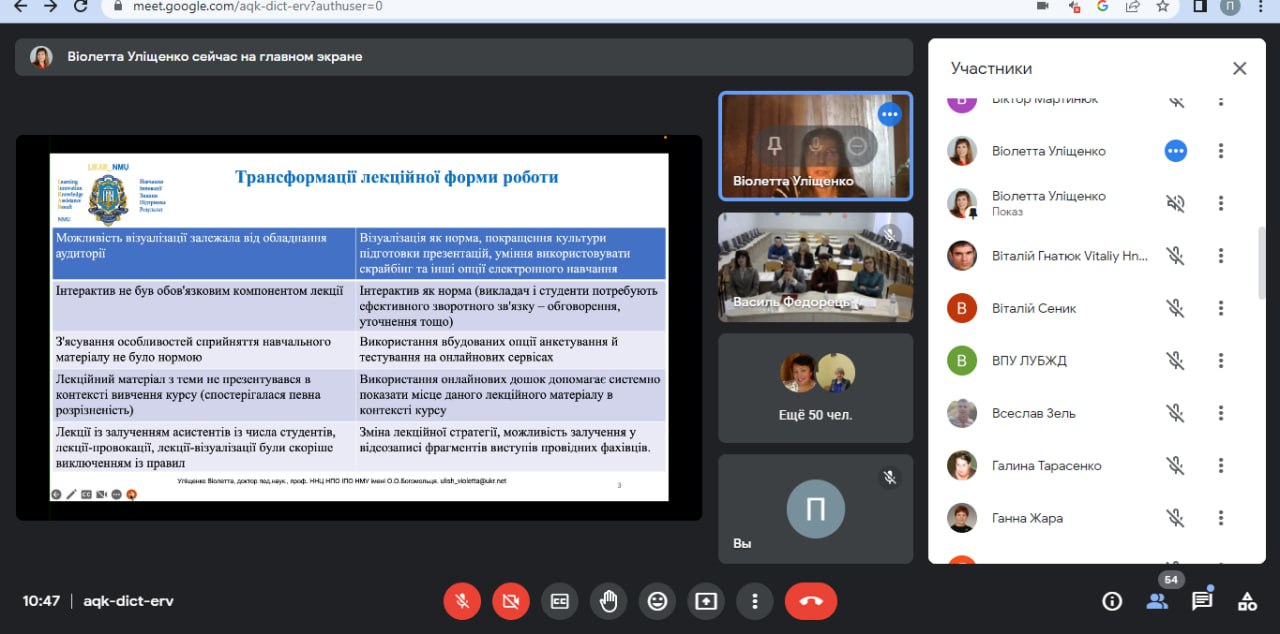Turn on your camera

coord(511,601)
